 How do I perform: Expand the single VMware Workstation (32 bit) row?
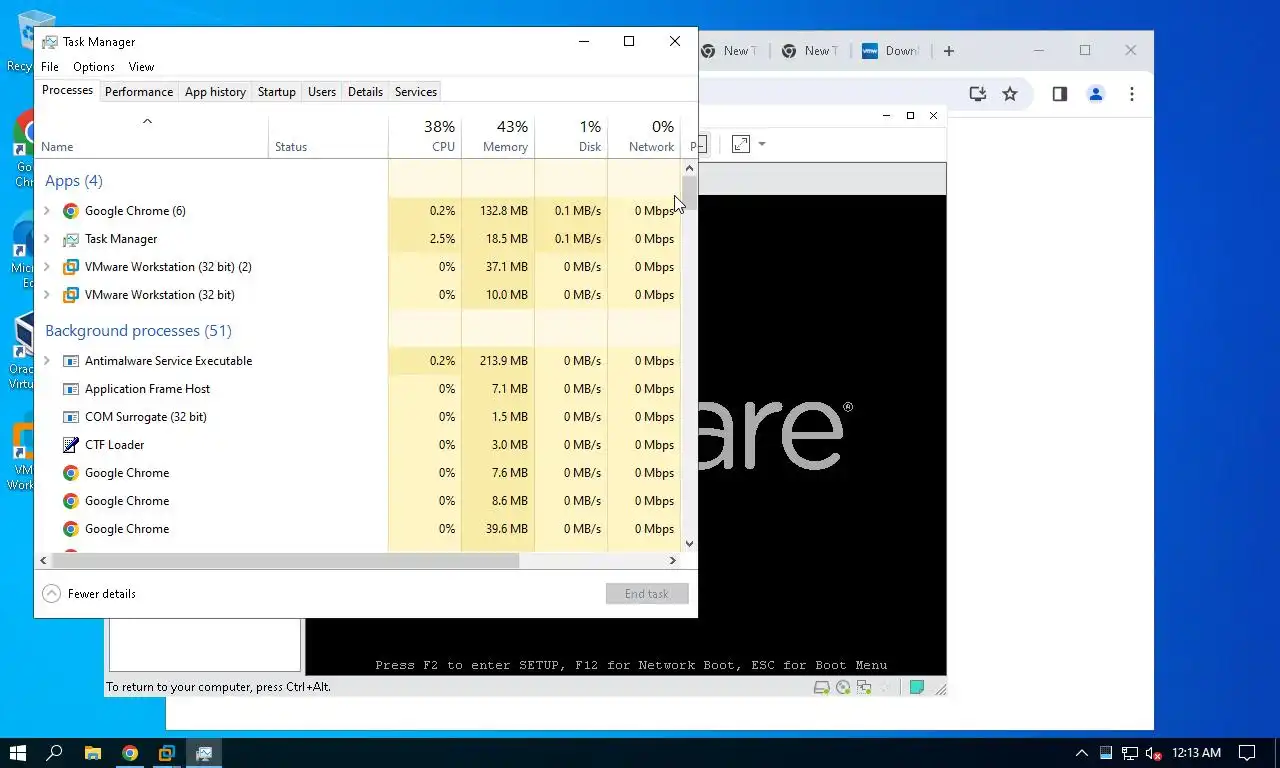(x=47, y=295)
